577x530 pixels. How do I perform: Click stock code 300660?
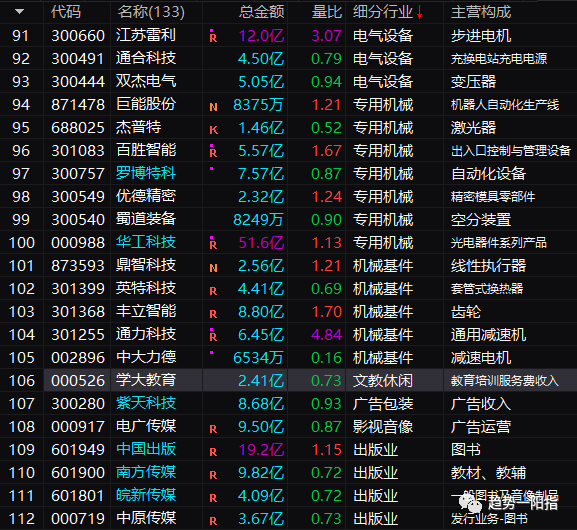pyautogui.click(x=78, y=36)
